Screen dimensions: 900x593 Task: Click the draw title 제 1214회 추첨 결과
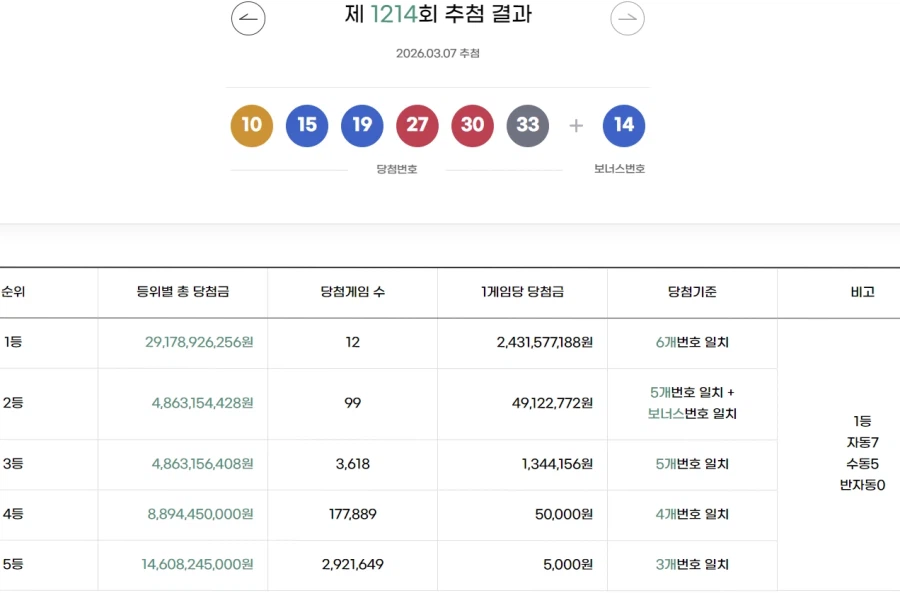coord(437,16)
